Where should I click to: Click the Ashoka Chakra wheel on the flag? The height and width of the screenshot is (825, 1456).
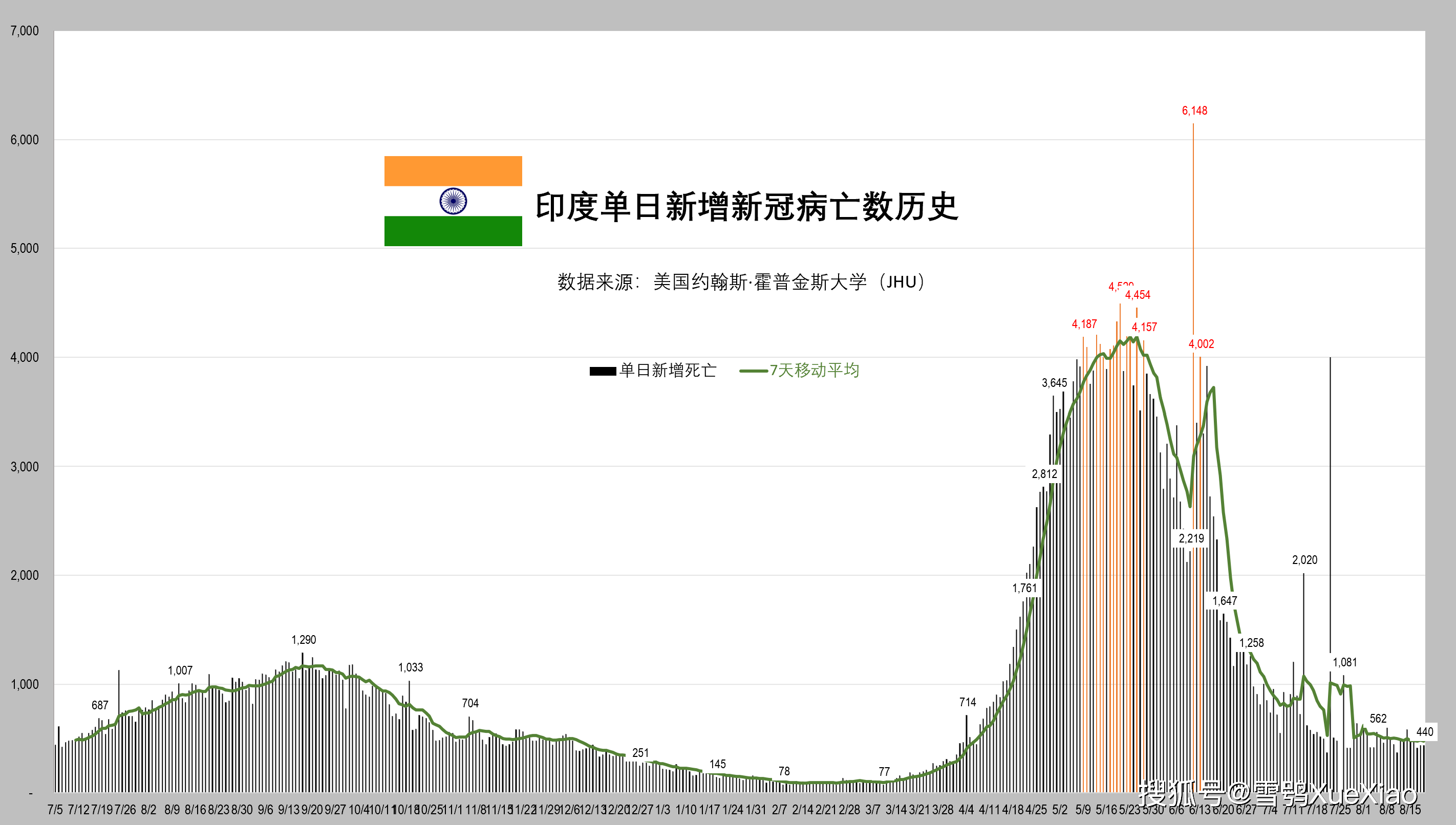[x=454, y=201]
